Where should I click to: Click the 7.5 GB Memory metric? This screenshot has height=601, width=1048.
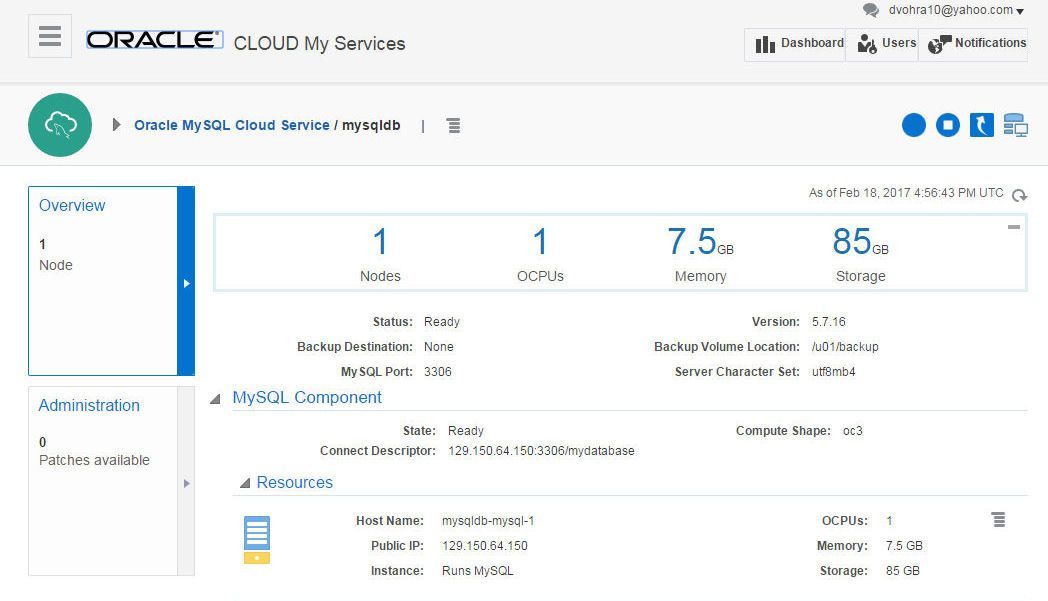tap(700, 255)
